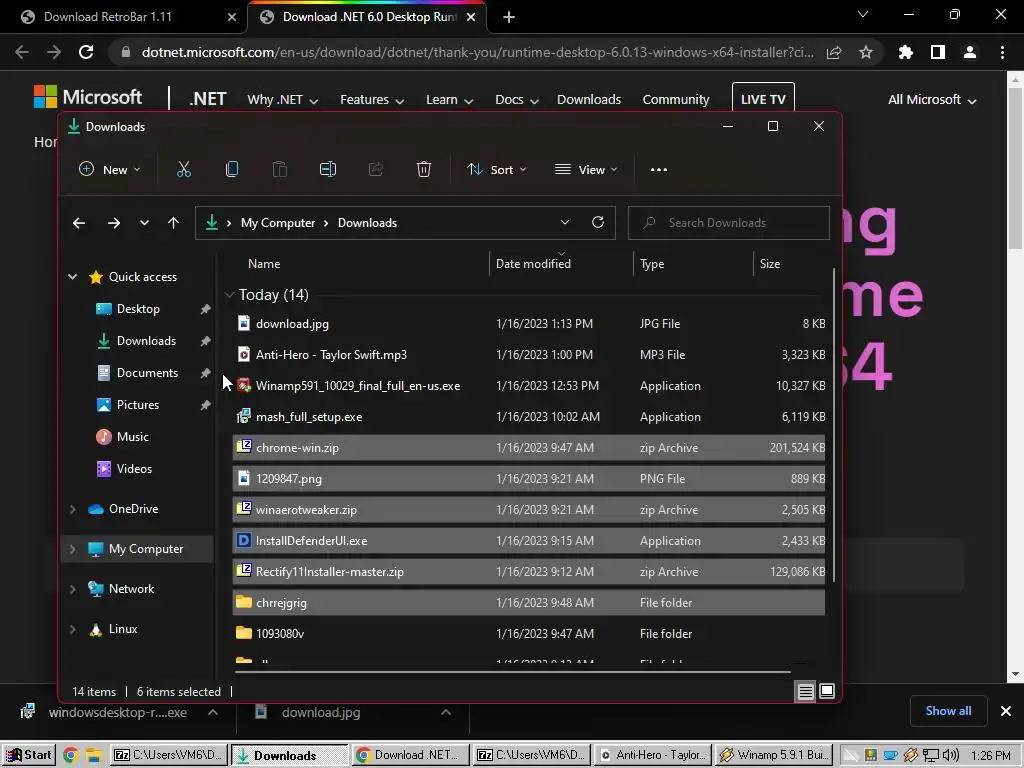Open Why .NET menu
Screen dimensions: 1024x768
point(282,100)
